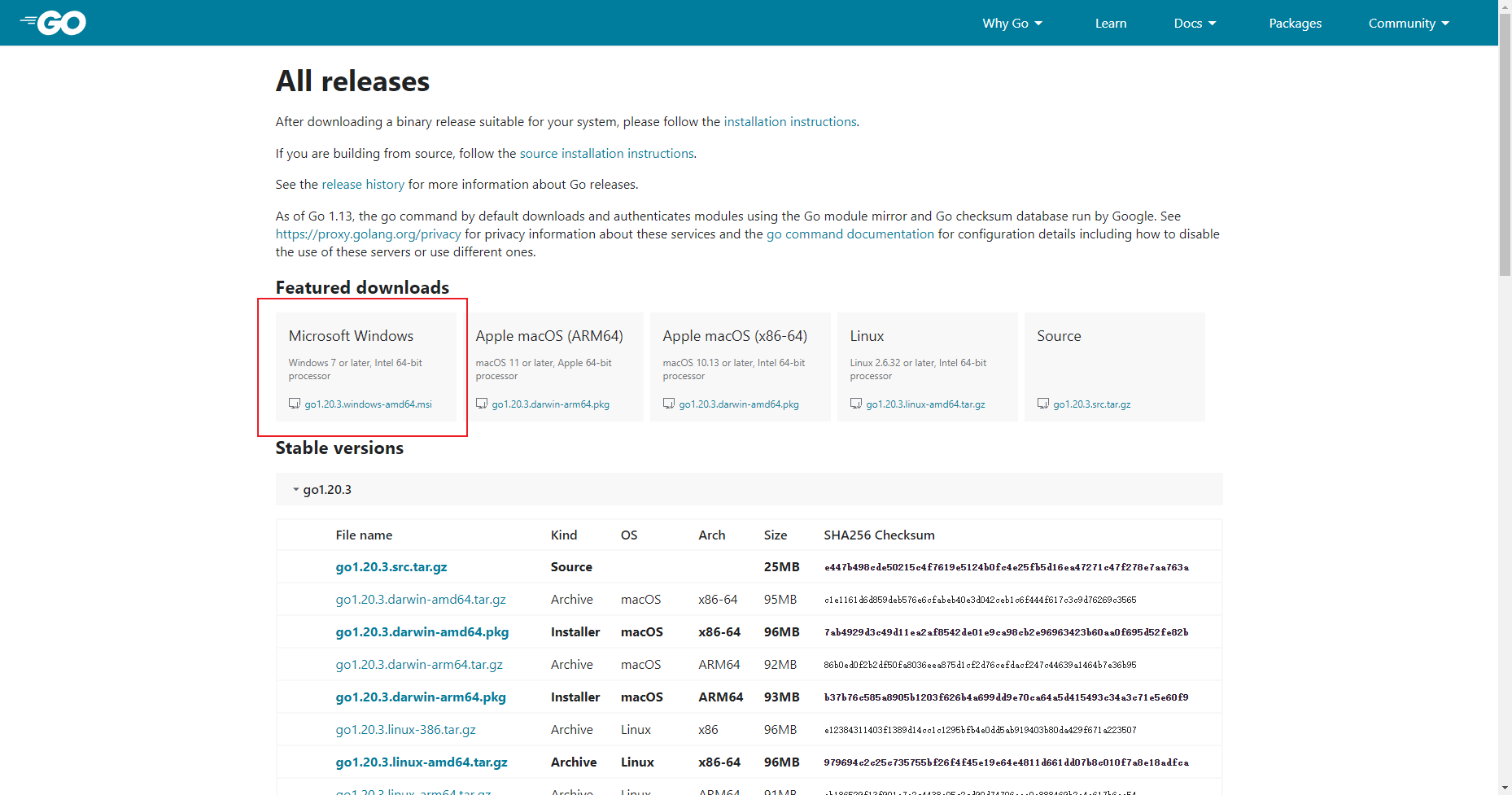Click the Microsoft Windows card title
1512x795 pixels.
pos(351,336)
